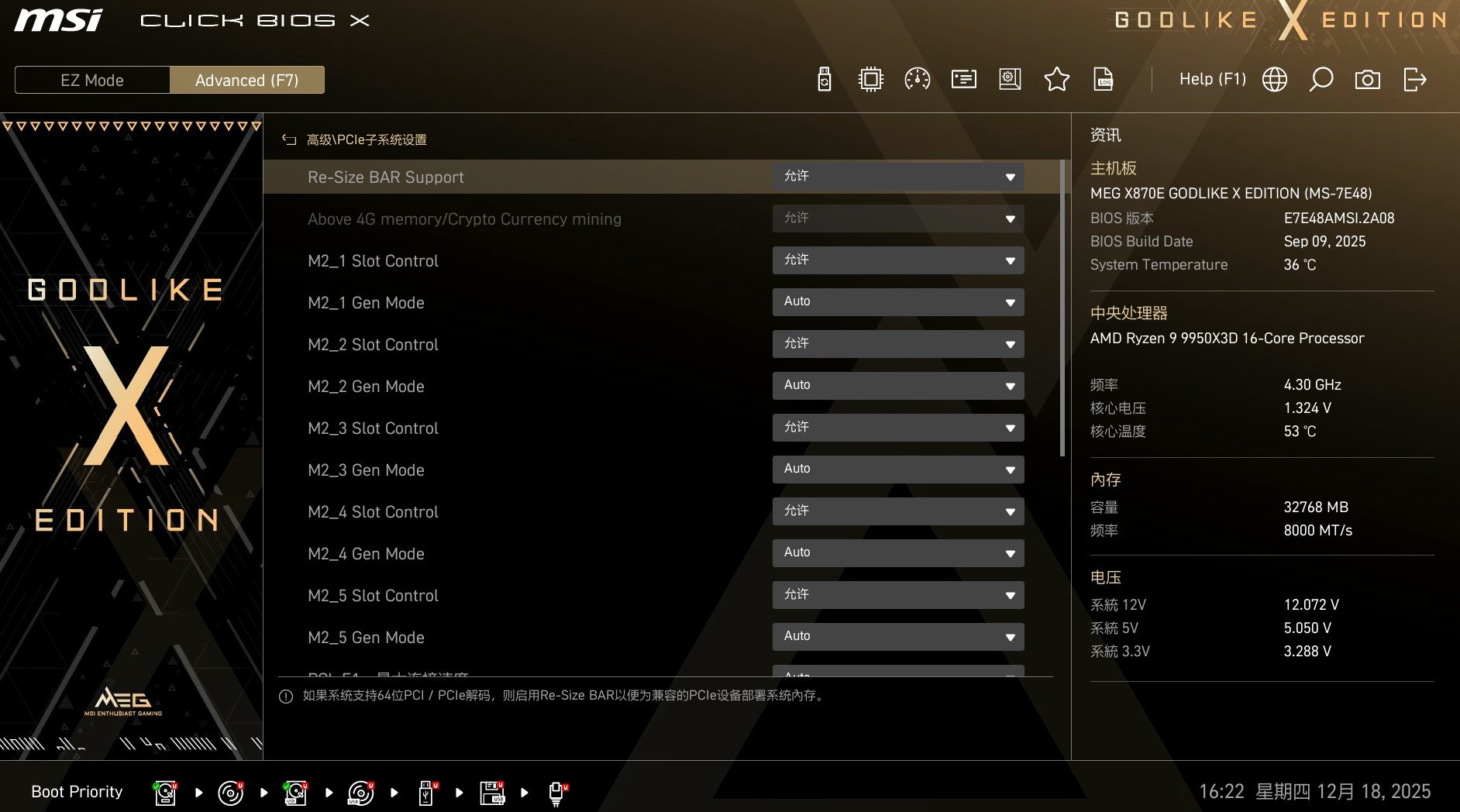Open Re-Size BAR Support dropdown

(898, 177)
